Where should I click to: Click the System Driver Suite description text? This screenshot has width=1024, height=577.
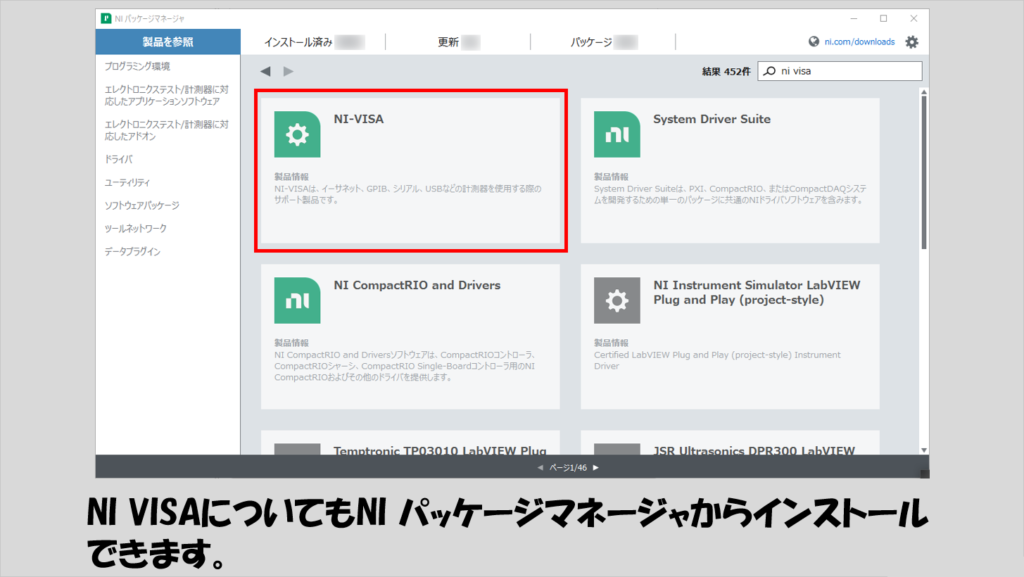pos(730,195)
